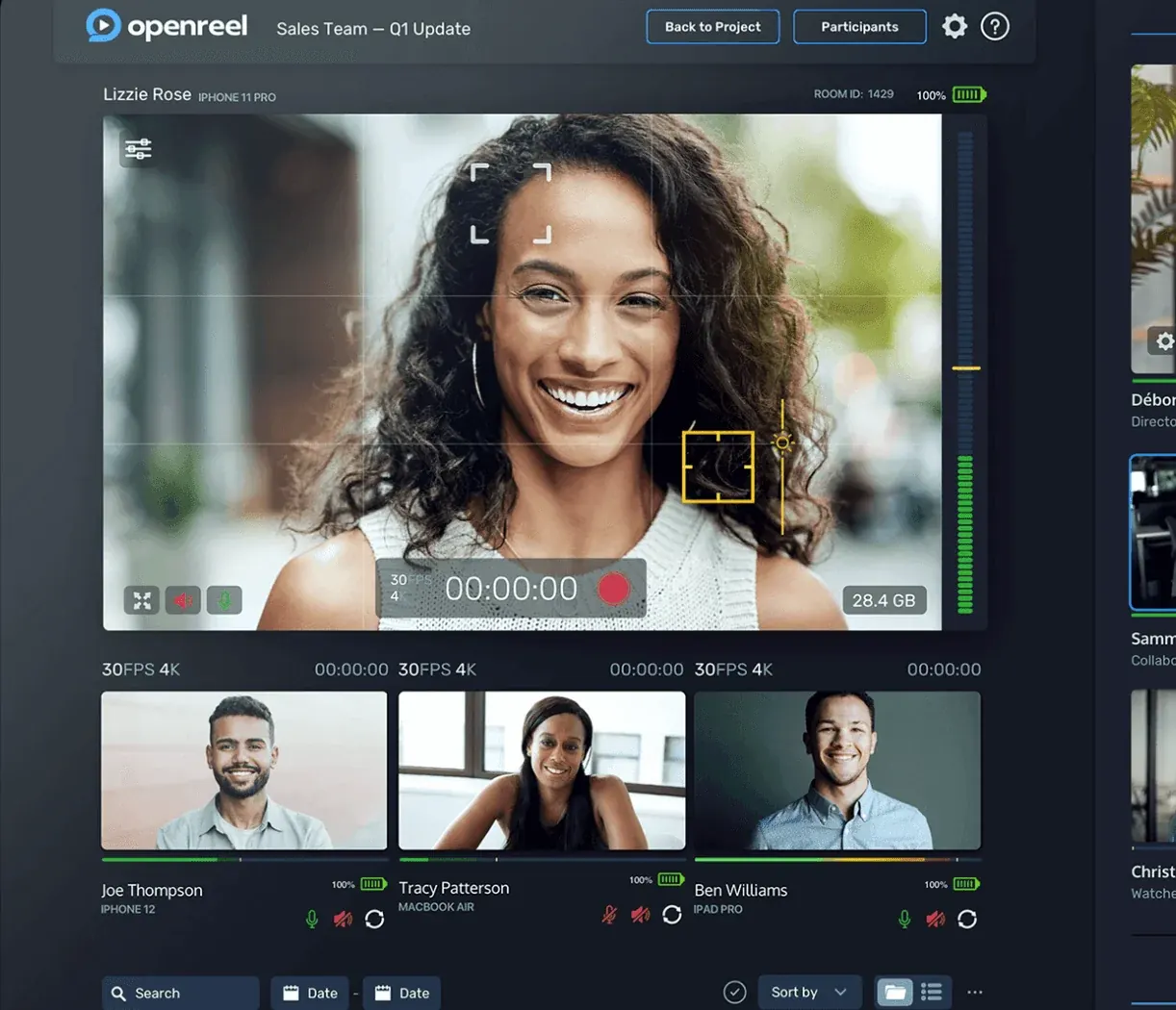This screenshot has width=1176, height=1010.
Task: Expand the Sort by dropdown
Action: (809, 992)
